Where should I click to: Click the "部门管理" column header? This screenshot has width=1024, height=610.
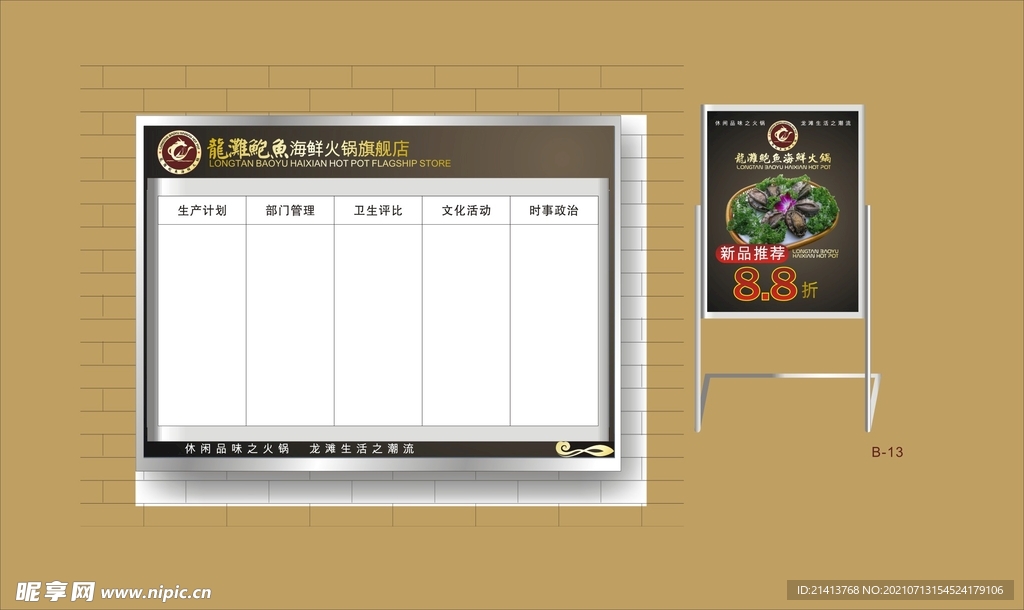point(290,210)
